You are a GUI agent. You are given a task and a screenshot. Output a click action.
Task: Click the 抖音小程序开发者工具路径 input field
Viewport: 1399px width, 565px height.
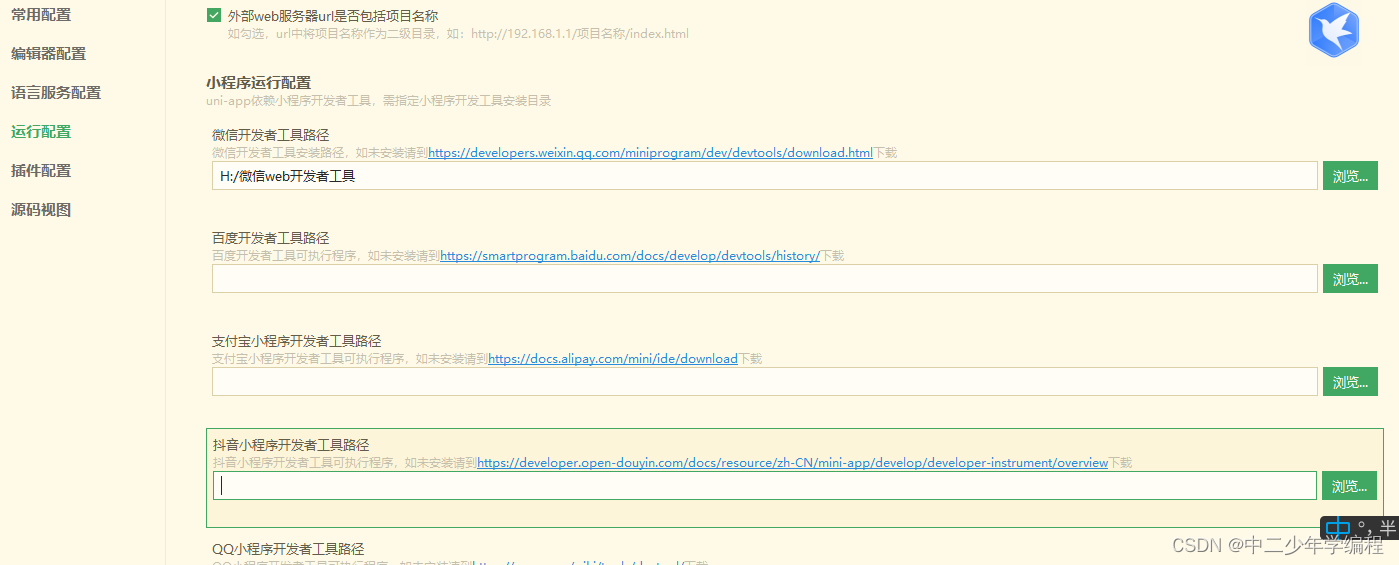(764, 486)
